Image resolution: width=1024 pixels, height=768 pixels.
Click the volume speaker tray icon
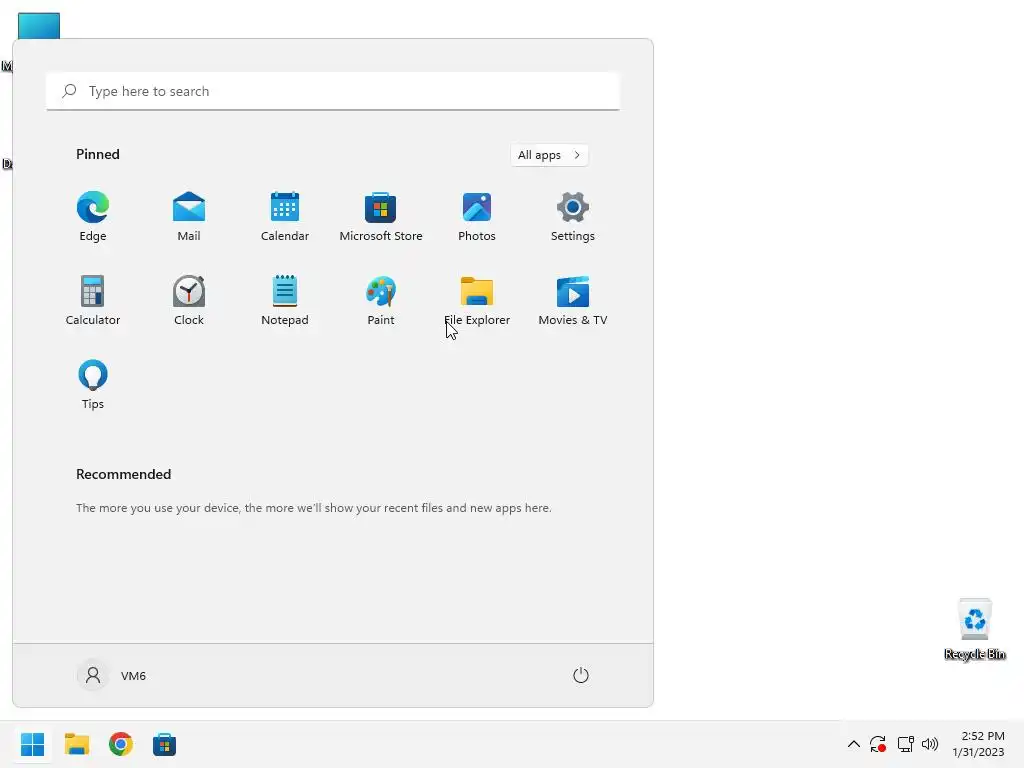click(930, 744)
